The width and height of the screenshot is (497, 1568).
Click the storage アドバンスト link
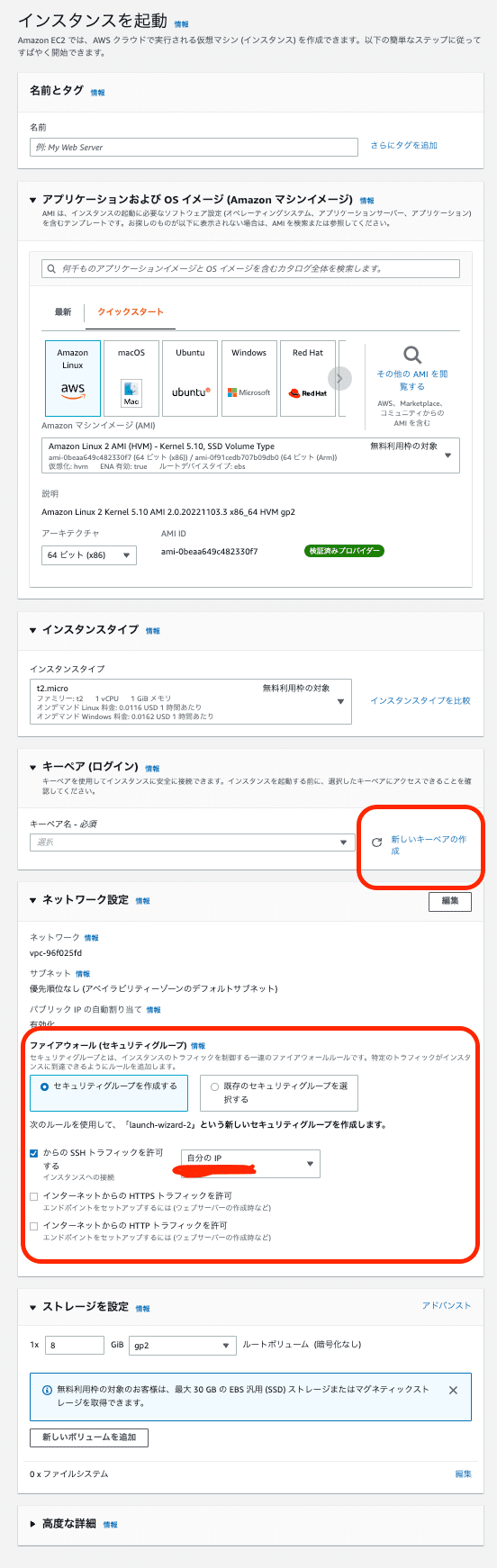[447, 1305]
